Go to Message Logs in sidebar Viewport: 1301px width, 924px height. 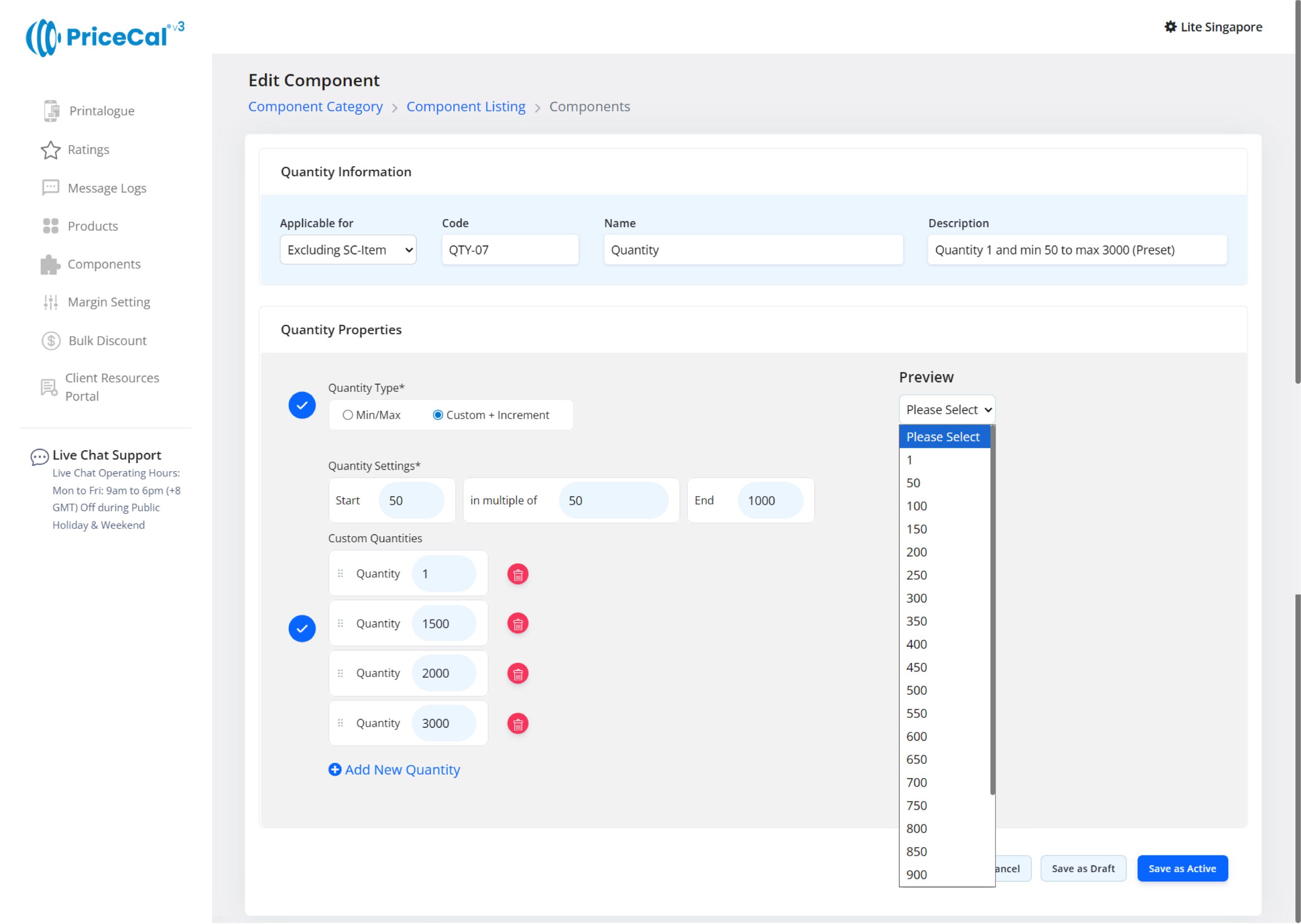pos(107,188)
